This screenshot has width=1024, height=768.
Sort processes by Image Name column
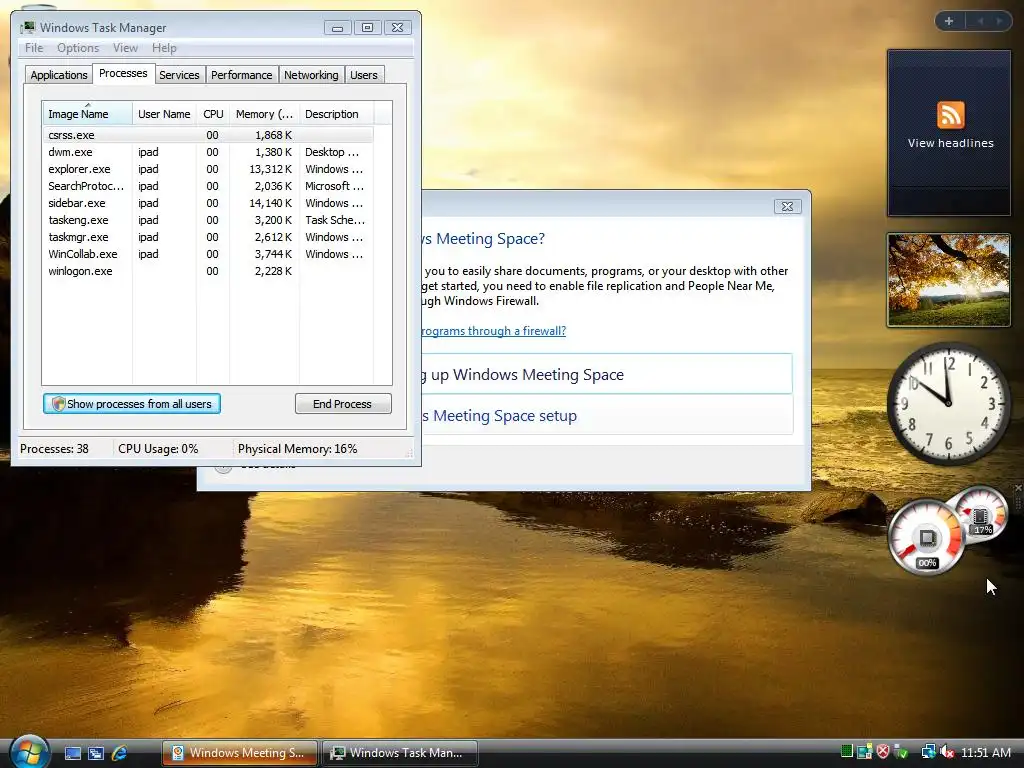[88, 114]
